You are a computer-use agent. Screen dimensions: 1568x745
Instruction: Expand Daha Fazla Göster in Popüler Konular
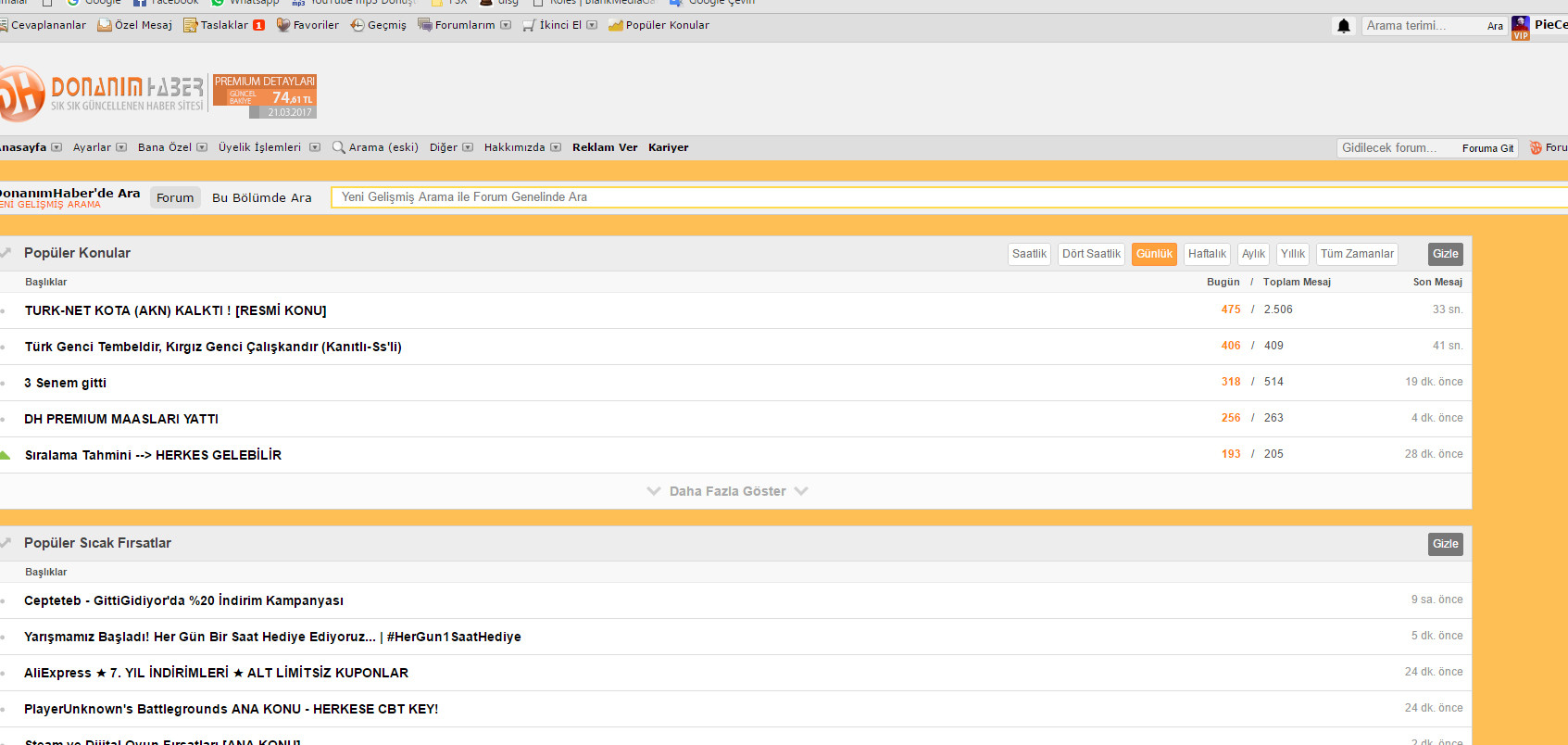pyautogui.click(x=727, y=491)
